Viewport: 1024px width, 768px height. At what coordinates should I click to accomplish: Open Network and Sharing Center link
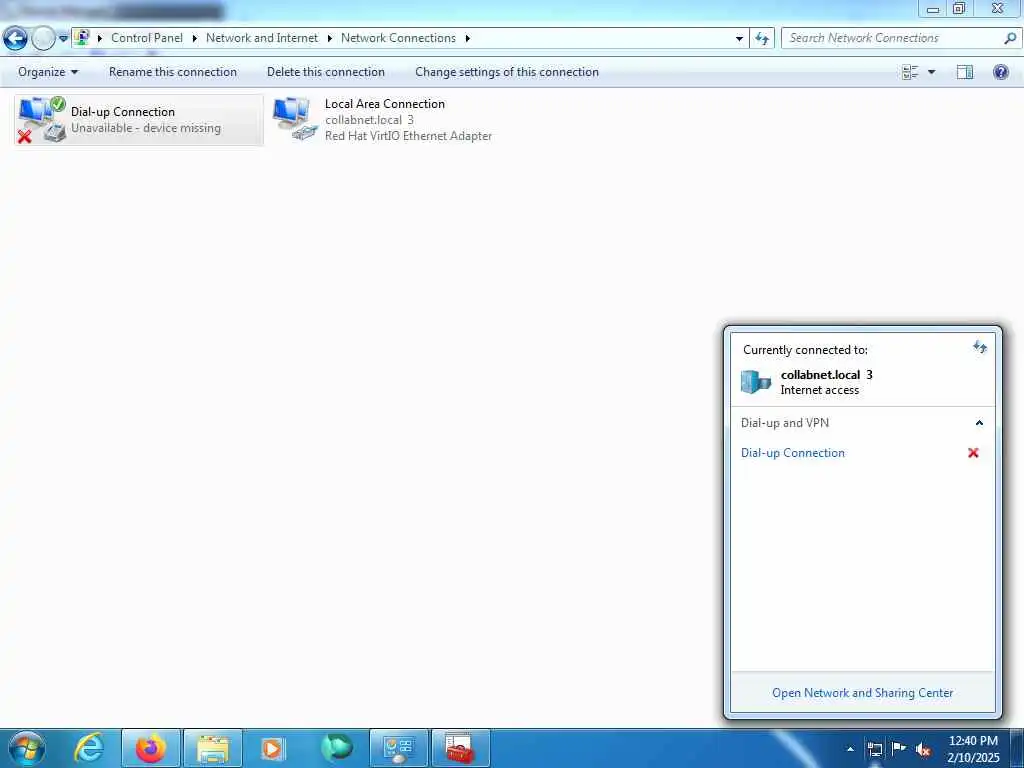pos(862,693)
